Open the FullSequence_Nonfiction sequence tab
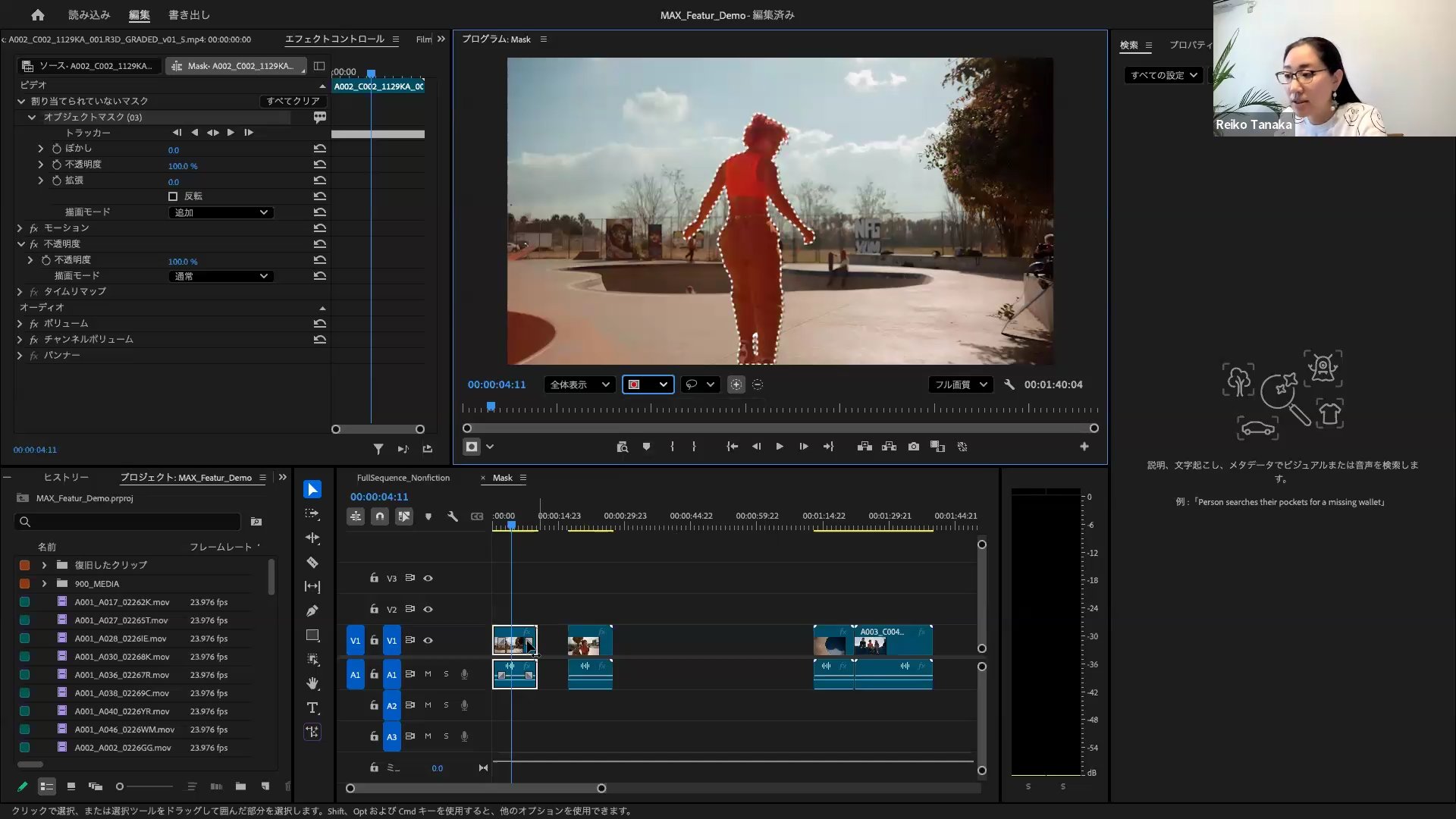 pyautogui.click(x=403, y=478)
